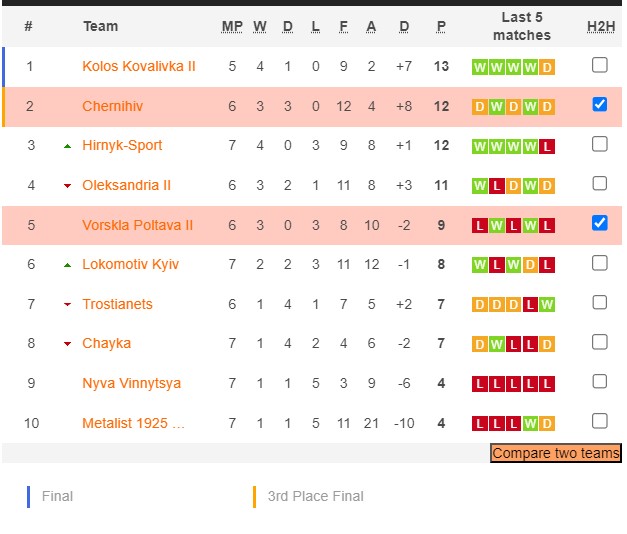Open the Metalist 1925 team link
The image size is (627, 534).
tap(133, 423)
